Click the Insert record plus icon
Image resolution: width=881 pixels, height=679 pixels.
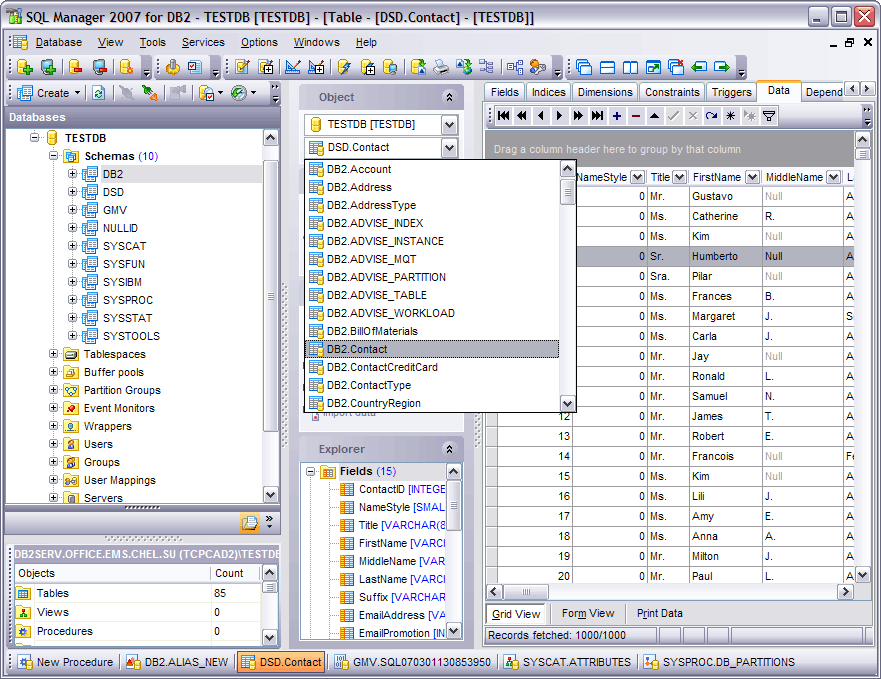click(x=616, y=116)
